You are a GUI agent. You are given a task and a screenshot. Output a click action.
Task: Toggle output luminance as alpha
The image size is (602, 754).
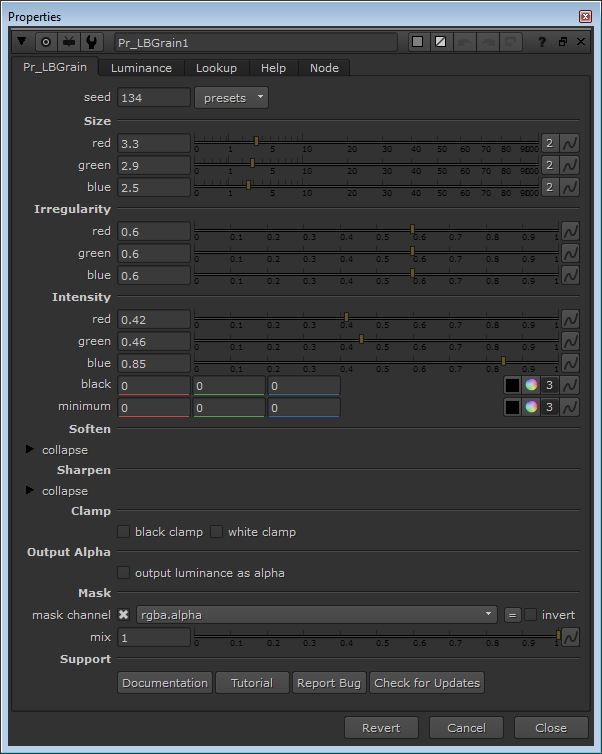[x=124, y=573]
